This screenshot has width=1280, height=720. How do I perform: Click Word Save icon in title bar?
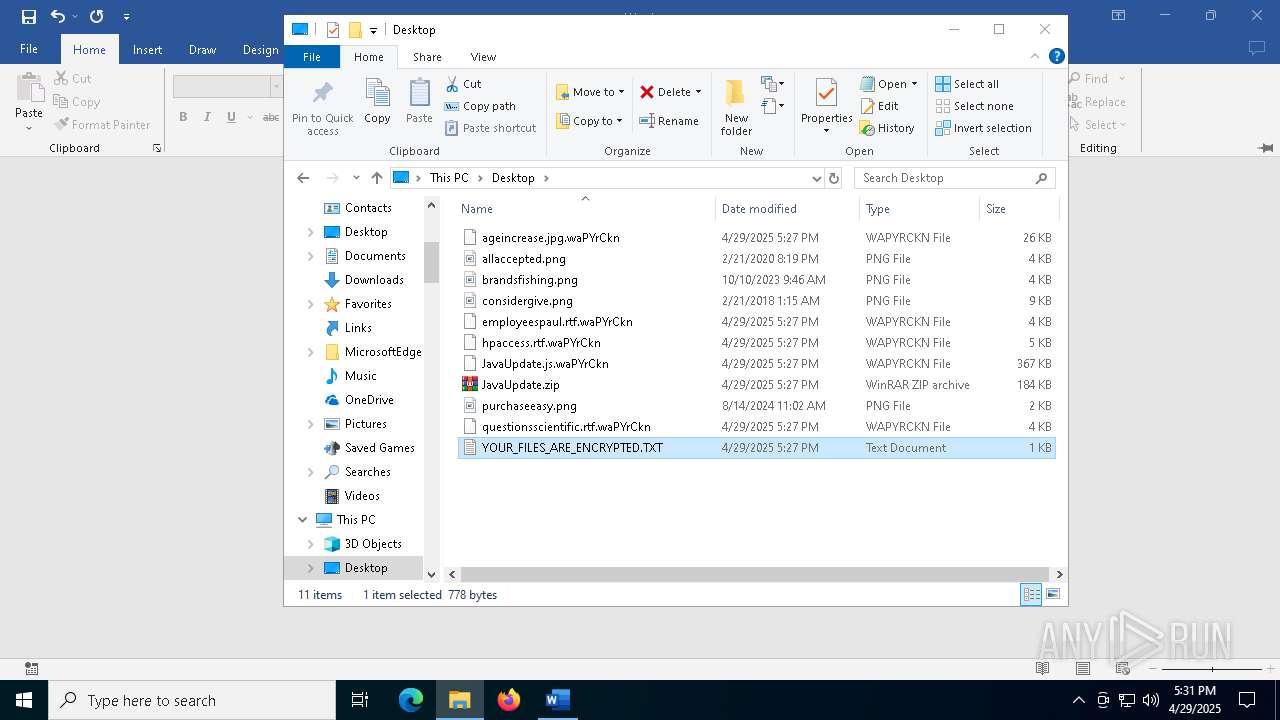(x=29, y=16)
